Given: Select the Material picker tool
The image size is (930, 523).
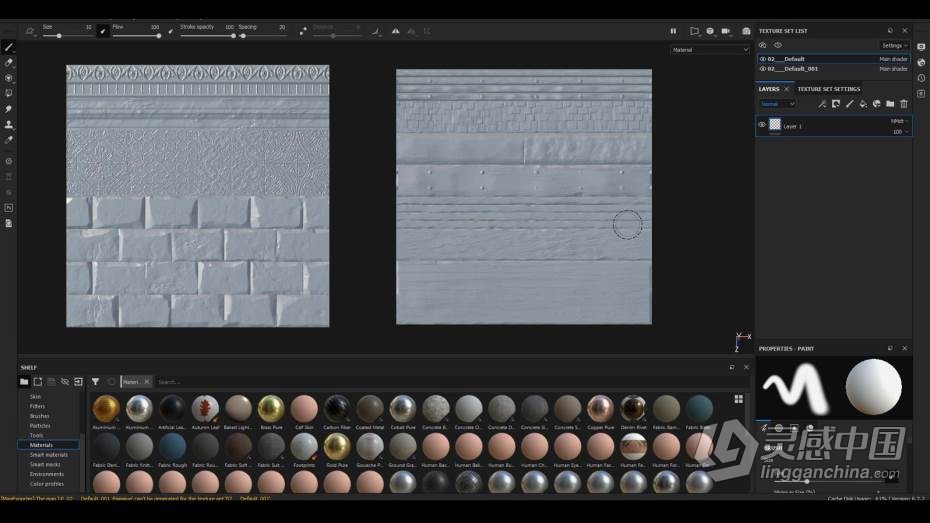Looking at the screenshot, I should tap(9, 141).
